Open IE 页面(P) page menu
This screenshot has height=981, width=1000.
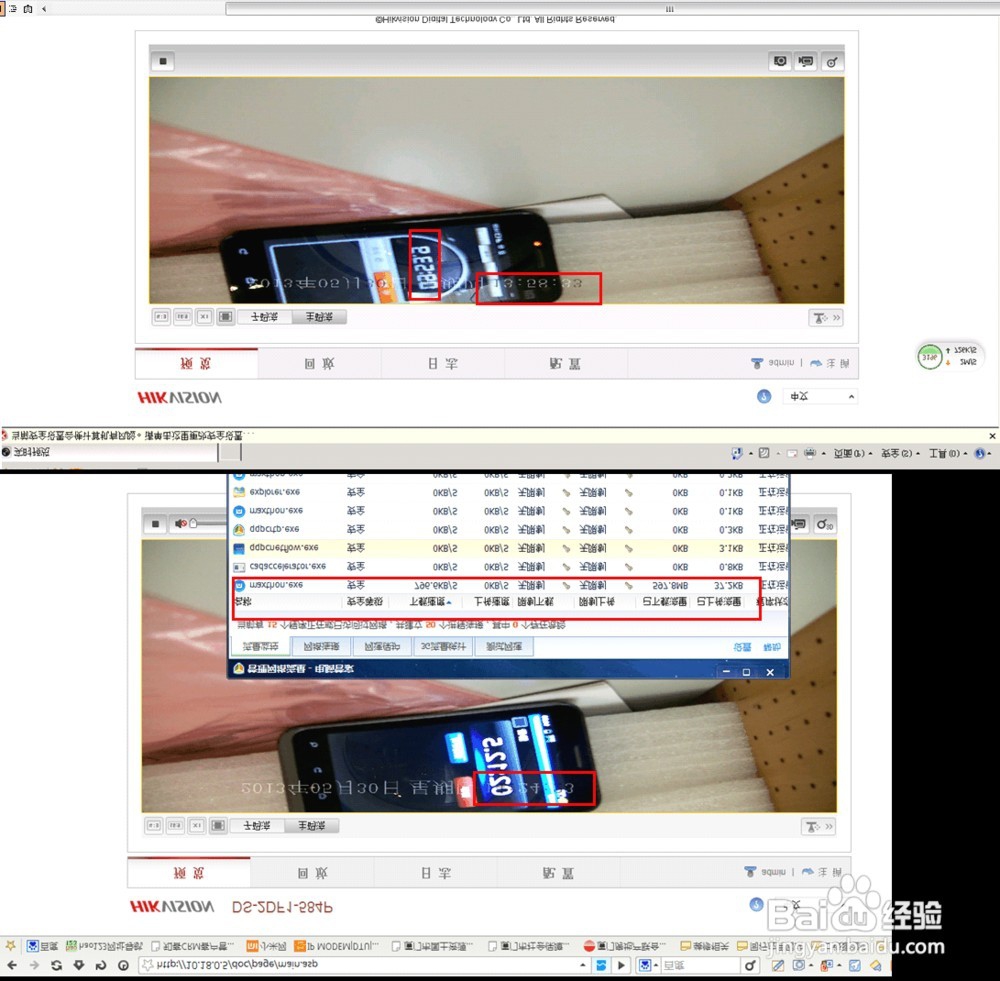(853, 453)
